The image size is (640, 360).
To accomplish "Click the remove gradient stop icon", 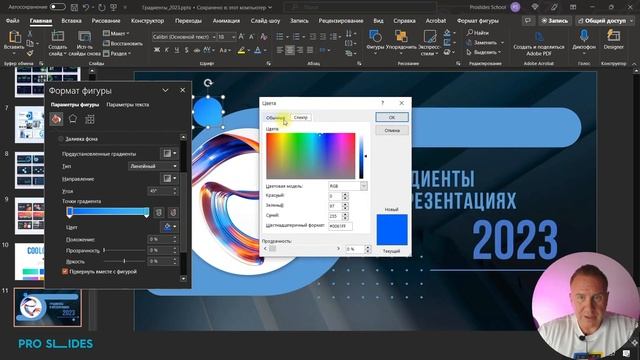I will 173,212.
